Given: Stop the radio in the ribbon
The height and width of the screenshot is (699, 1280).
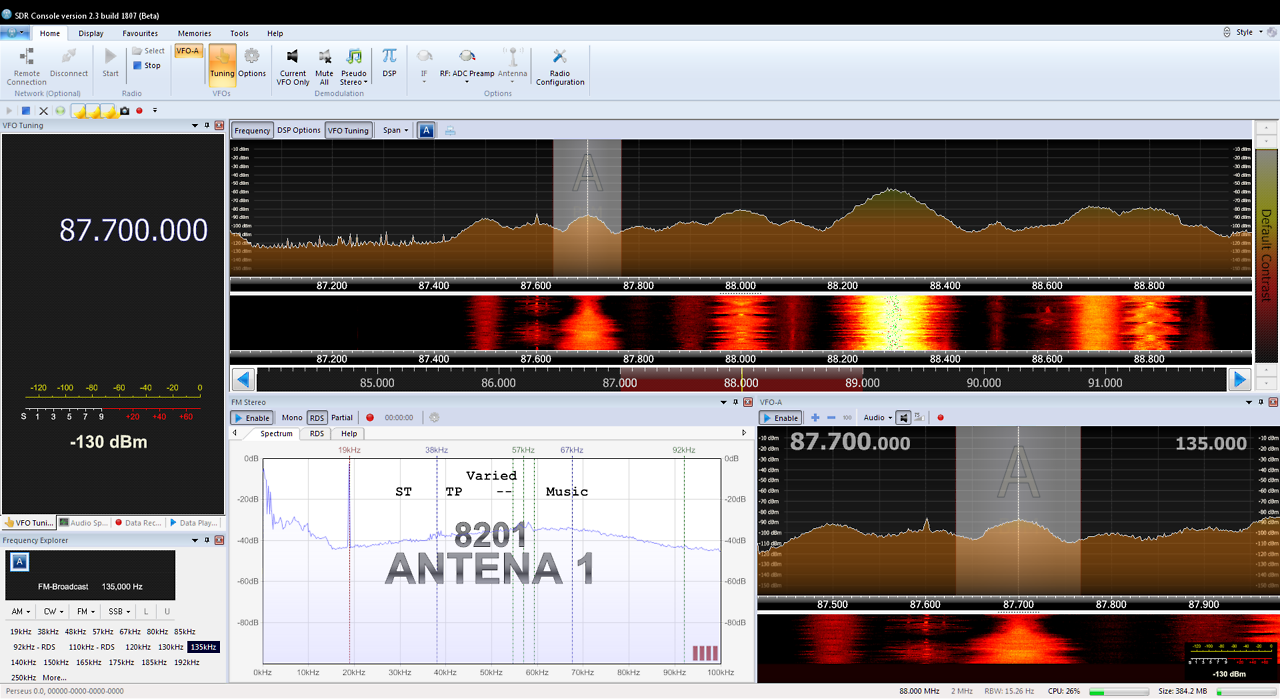Looking at the screenshot, I should tap(146, 66).
